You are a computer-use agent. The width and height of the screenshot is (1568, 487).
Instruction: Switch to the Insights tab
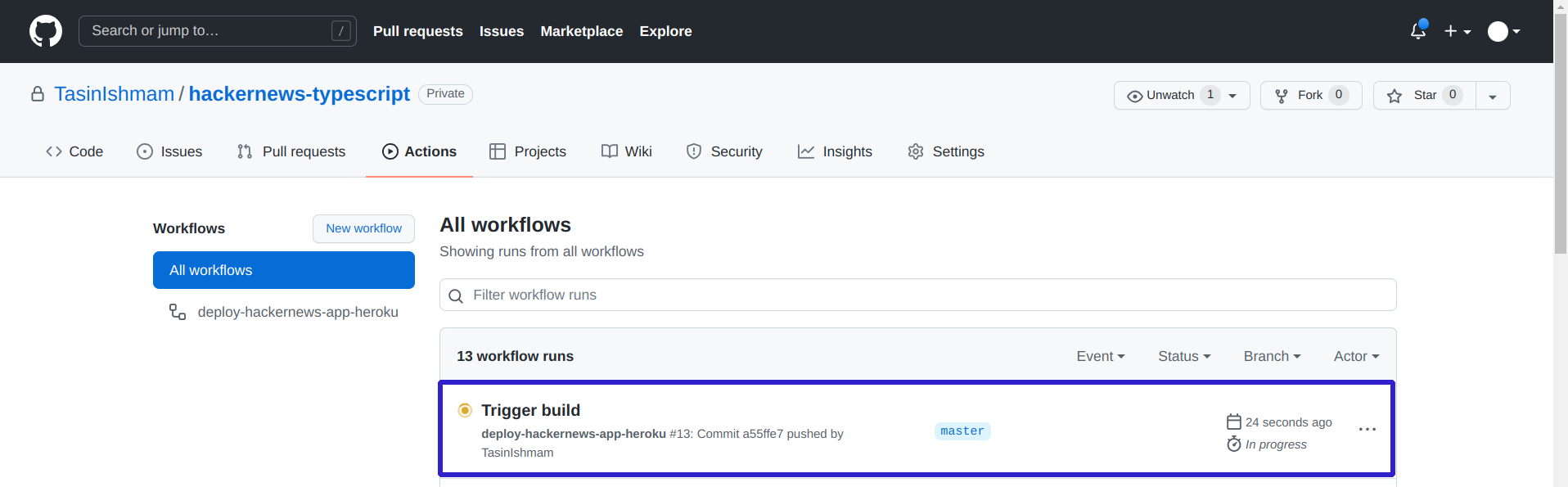click(835, 151)
